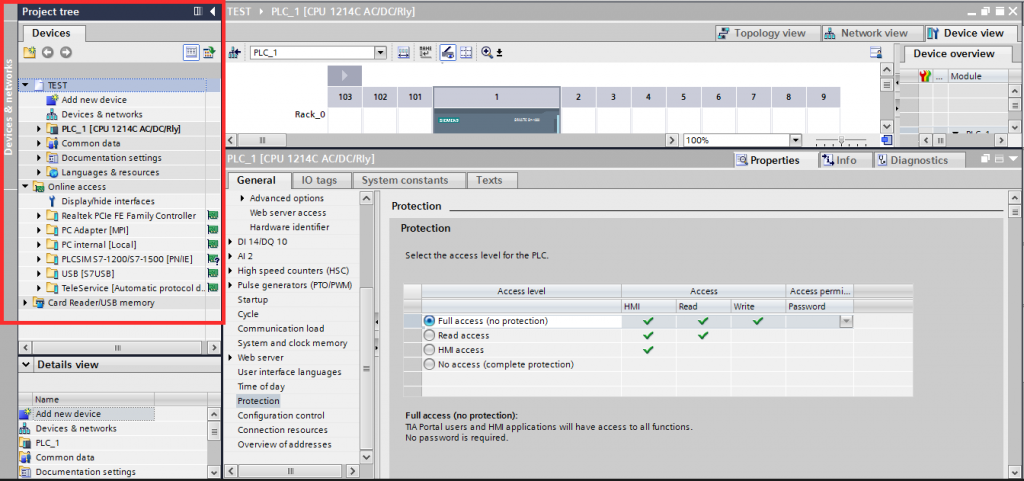Collapse the TEST project root node
The image size is (1024, 481).
(25, 85)
